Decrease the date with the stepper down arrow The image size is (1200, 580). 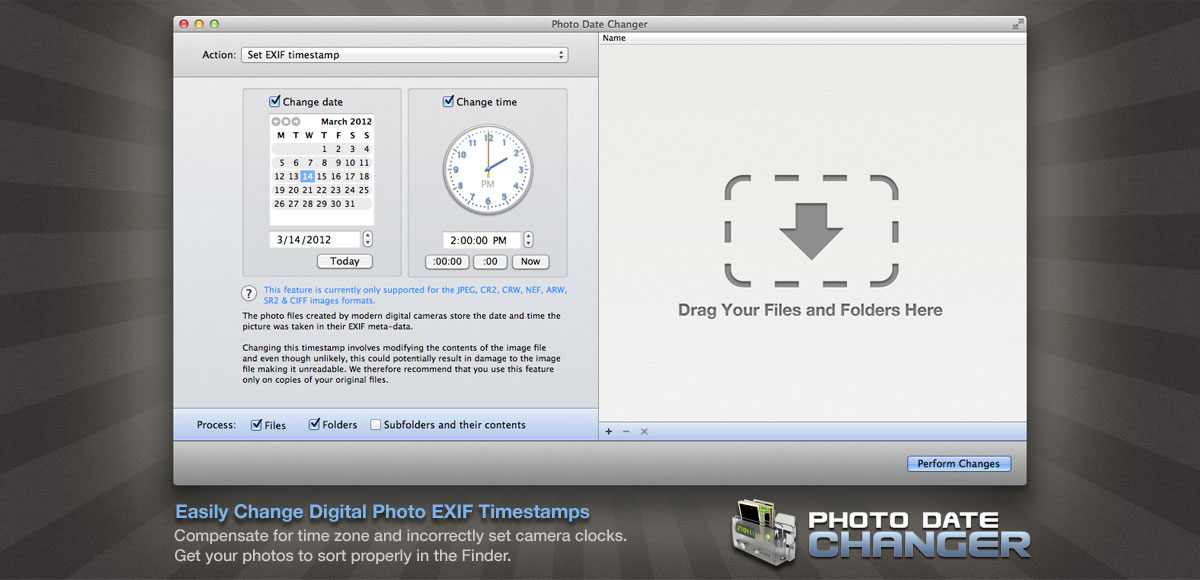click(x=368, y=243)
